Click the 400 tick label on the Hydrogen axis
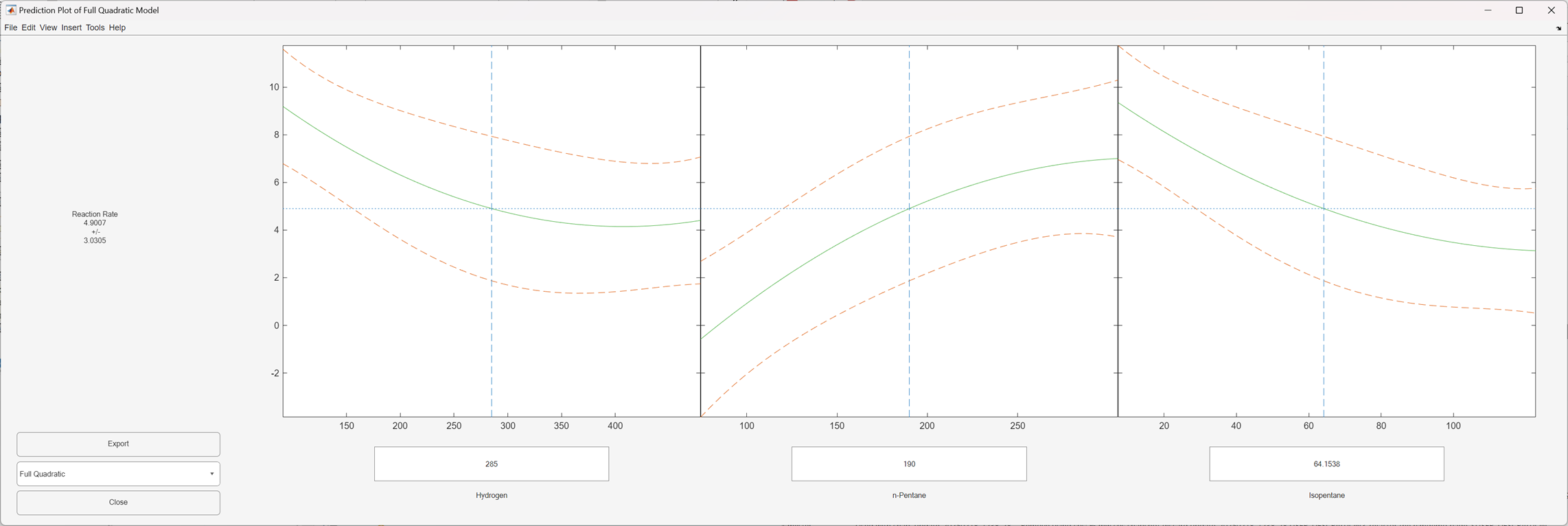 pyautogui.click(x=615, y=426)
